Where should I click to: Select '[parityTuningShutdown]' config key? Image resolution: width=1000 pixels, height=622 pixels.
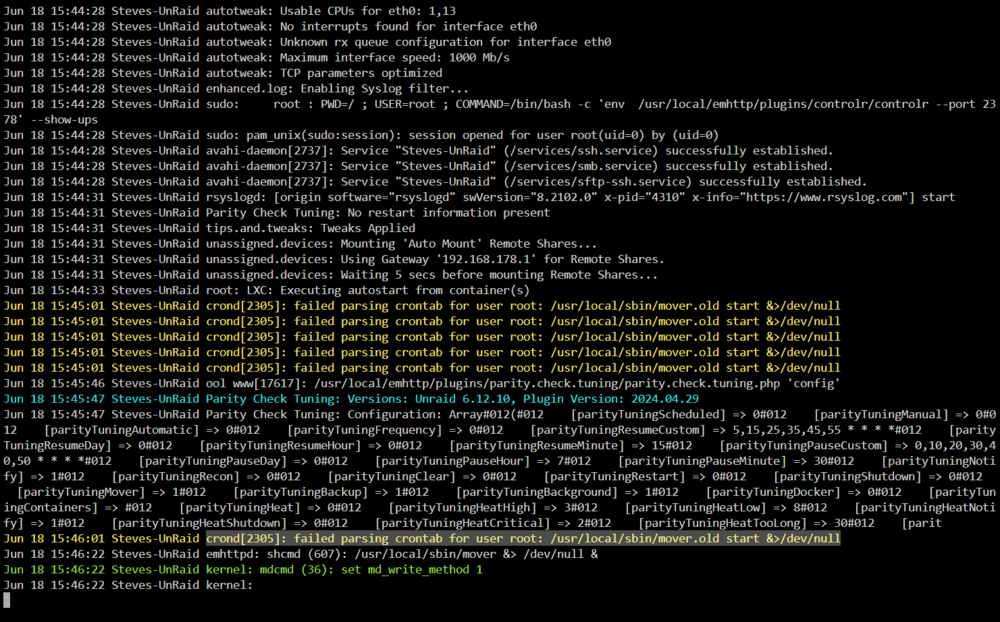[848, 477]
